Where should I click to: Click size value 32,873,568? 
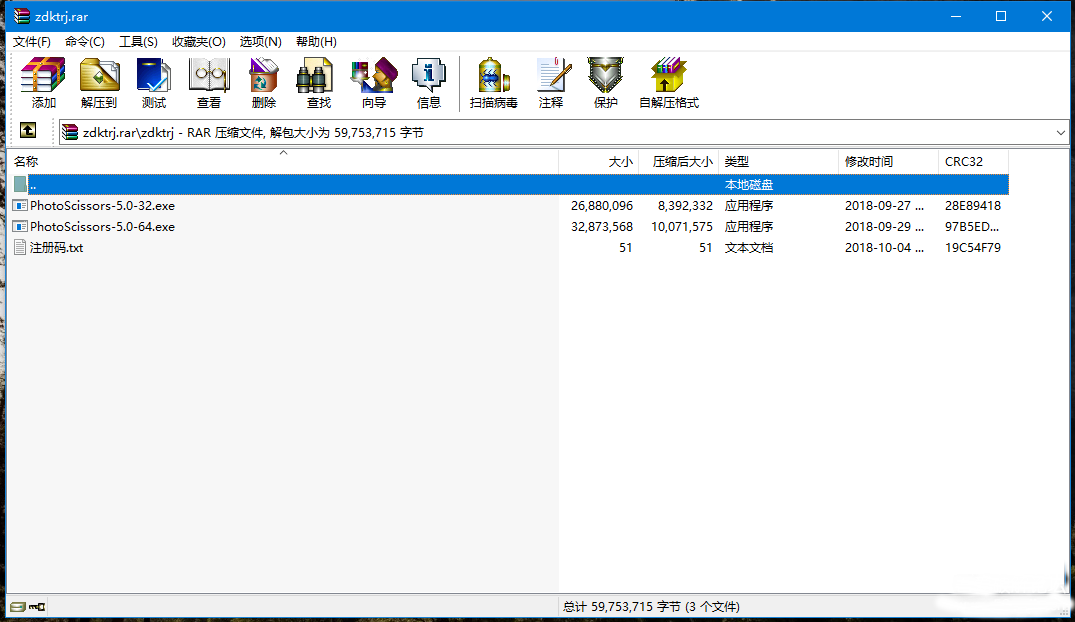point(601,226)
